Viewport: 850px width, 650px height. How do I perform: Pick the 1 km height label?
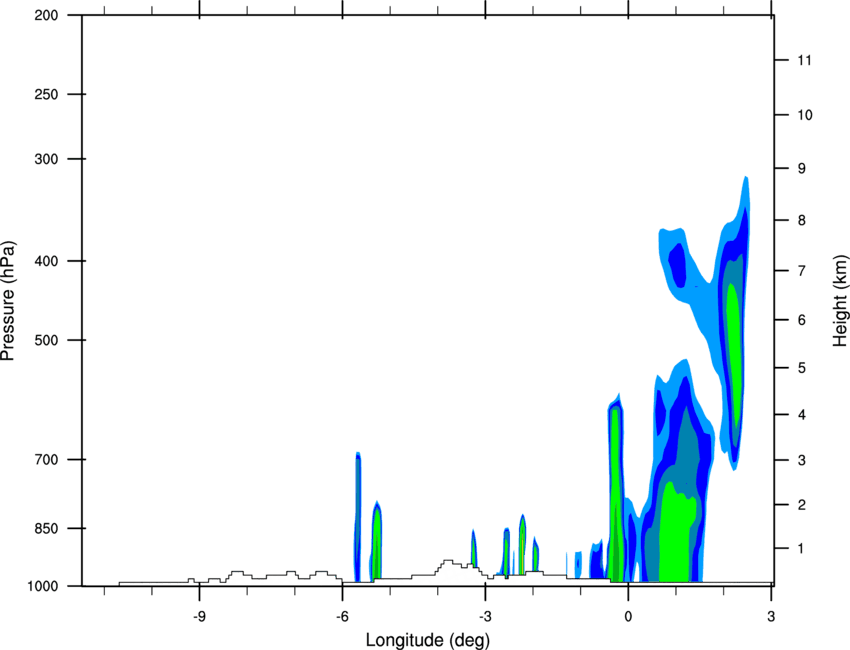(801, 549)
